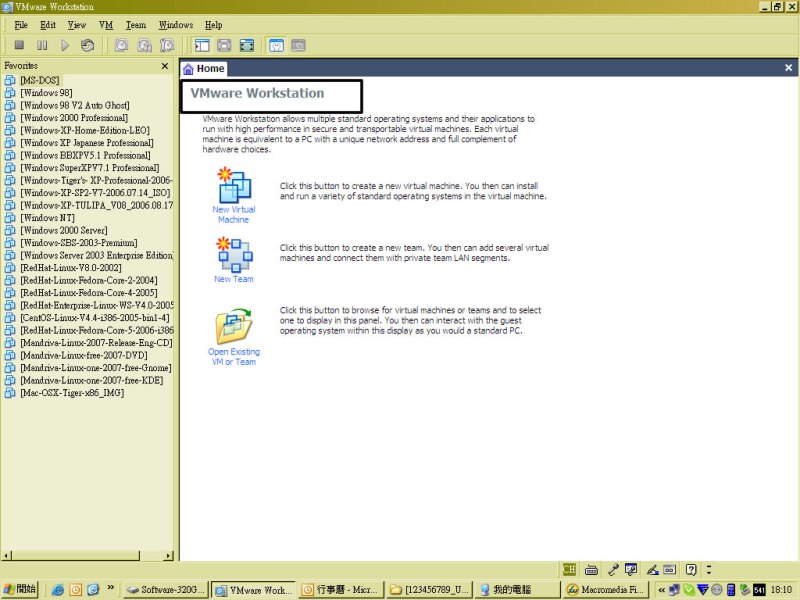Image resolution: width=800 pixels, height=600 pixels.
Task: Click the Open Existing VM or Team icon
Action: click(x=234, y=326)
